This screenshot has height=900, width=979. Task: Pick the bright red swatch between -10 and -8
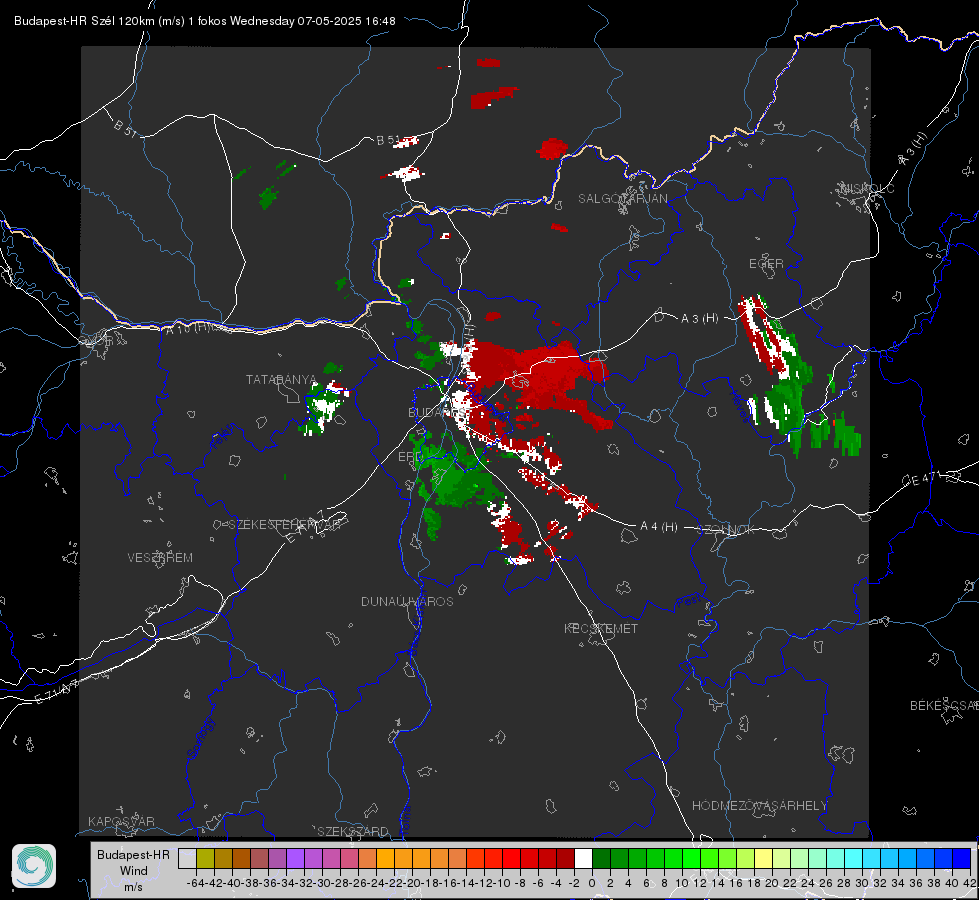pos(511,858)
